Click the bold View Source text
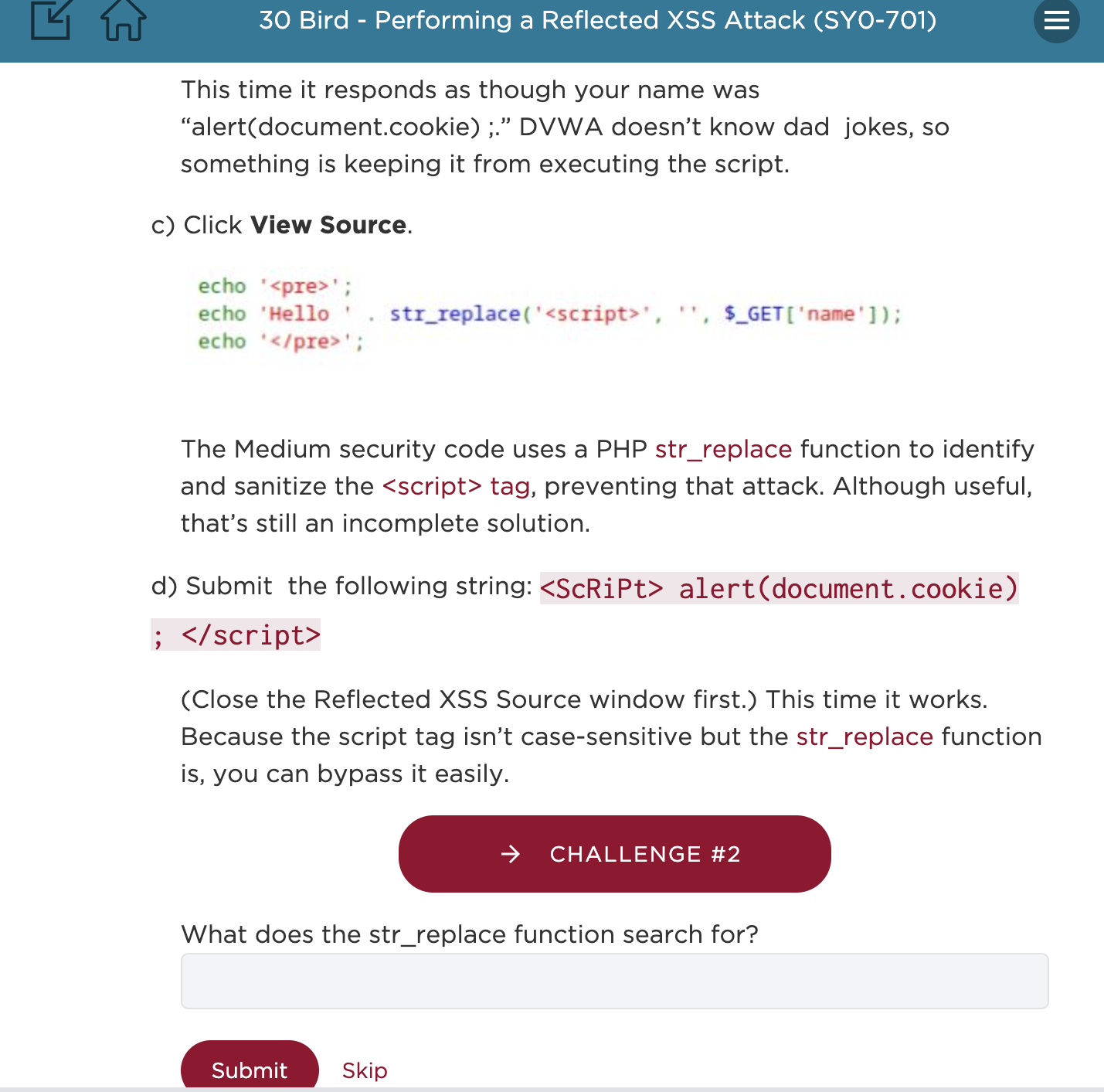This screenshot has height=1092, width=1104. click(328, 225)
